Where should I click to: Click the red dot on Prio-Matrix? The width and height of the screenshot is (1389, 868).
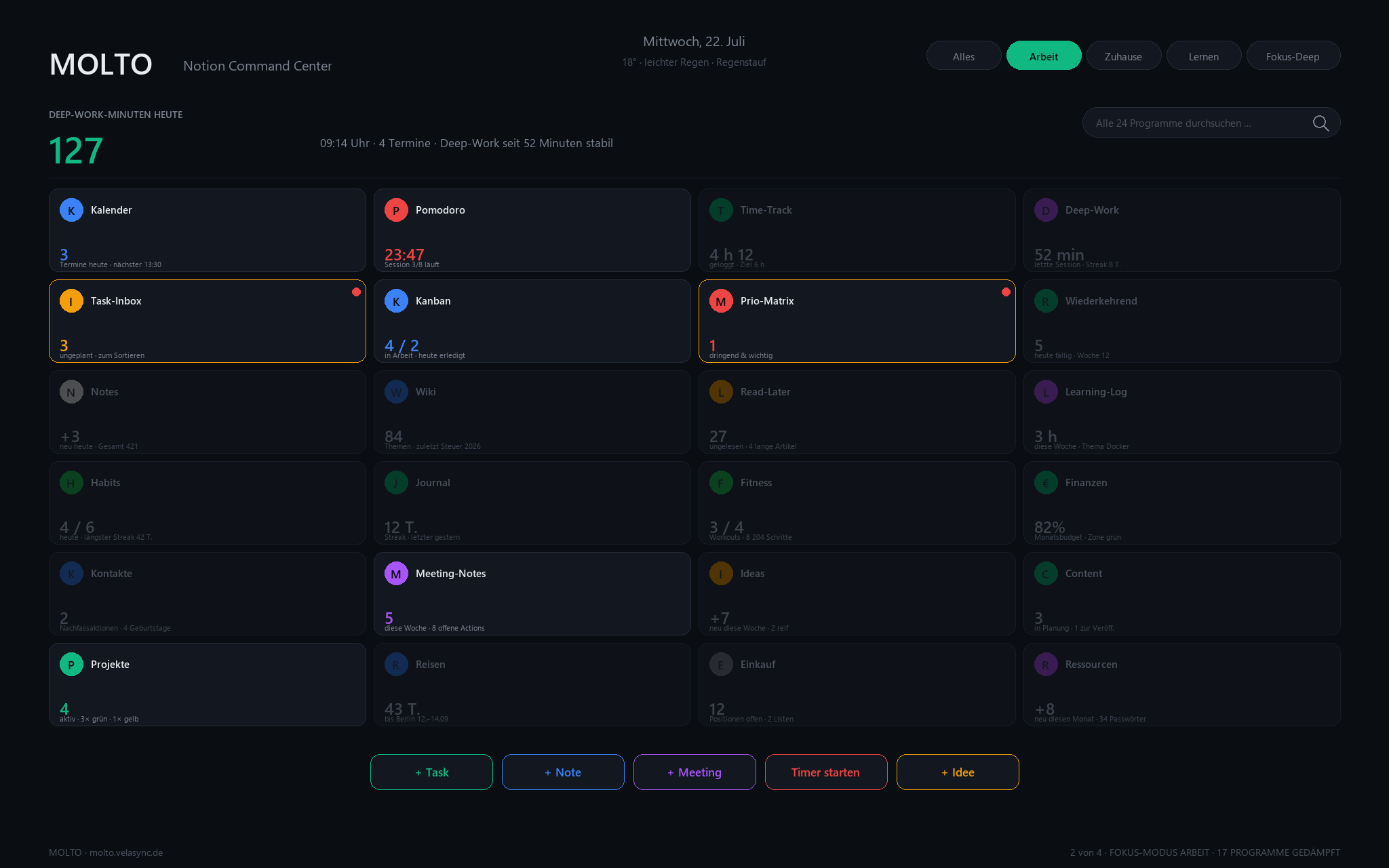(x=1006, y=292)
